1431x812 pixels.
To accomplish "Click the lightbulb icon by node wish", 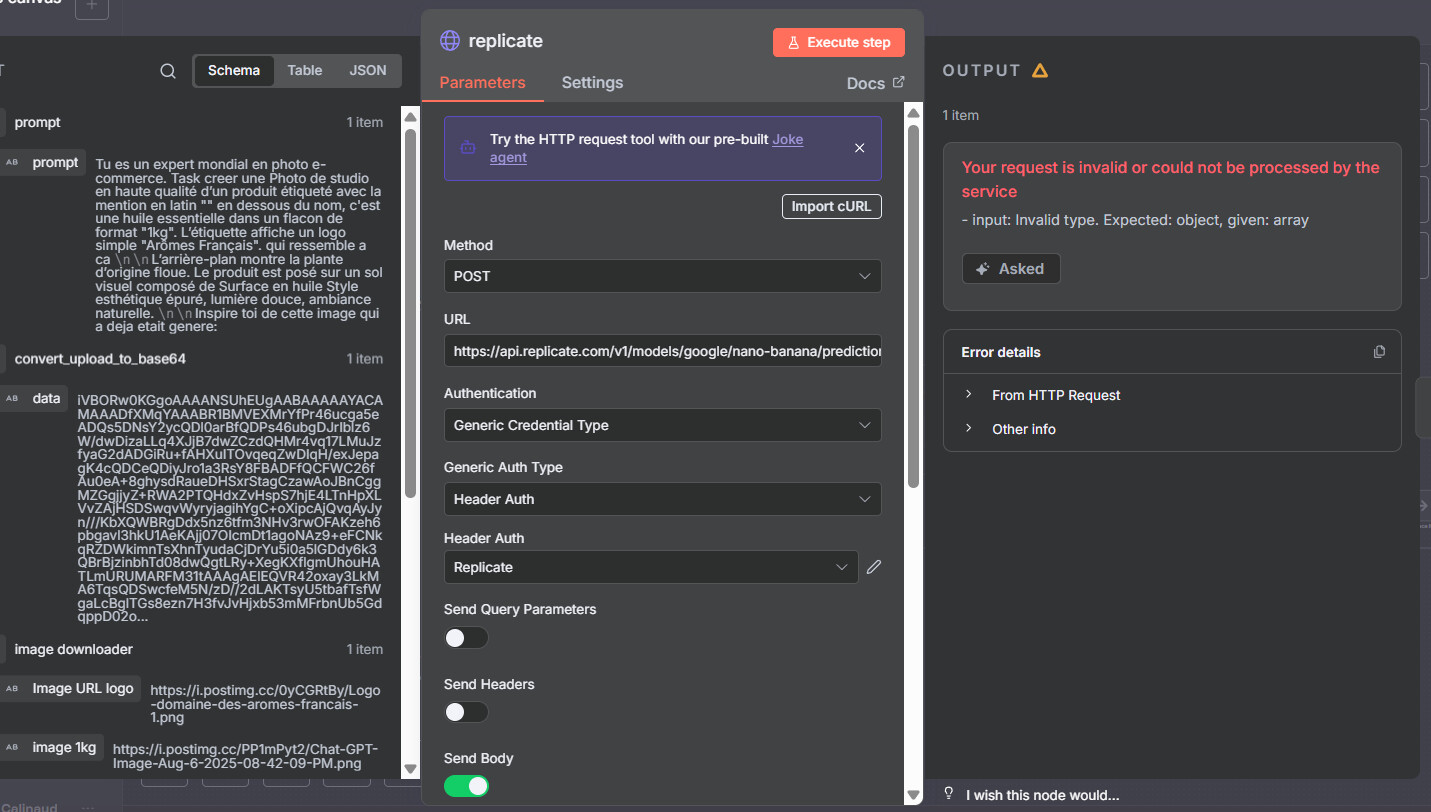I will [949, 794].
